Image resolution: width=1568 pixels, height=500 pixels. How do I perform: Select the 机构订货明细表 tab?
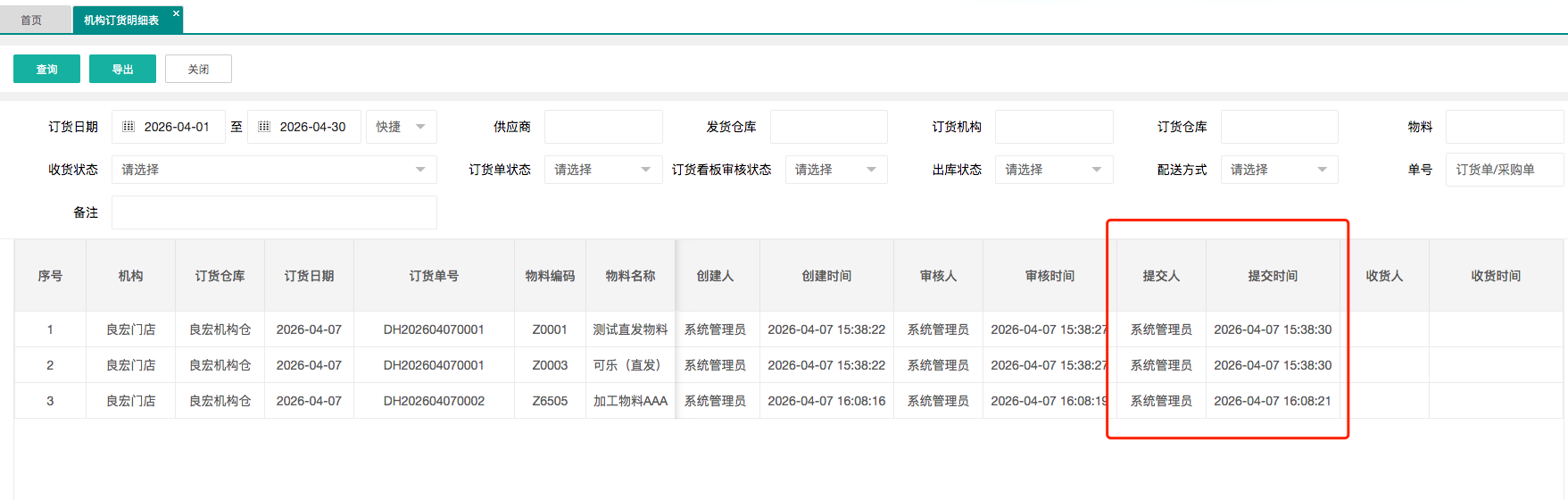[121, 20]
